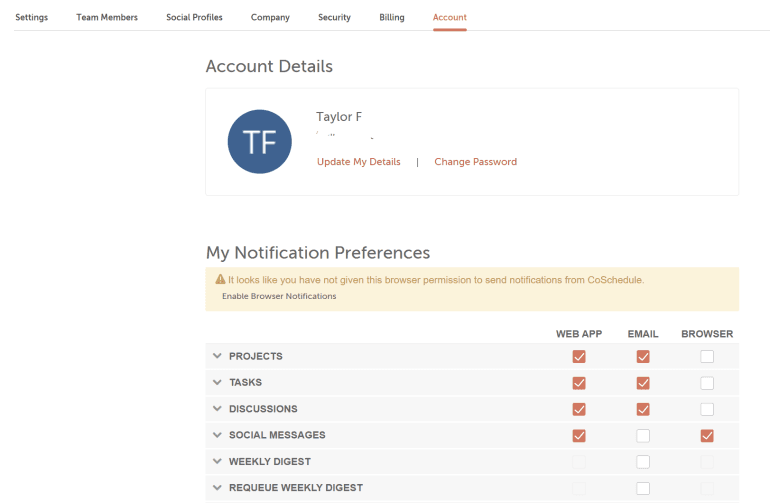Click the Change Password link
The width and height of the screenshot is (770, 503).
[x=475, y=162]
